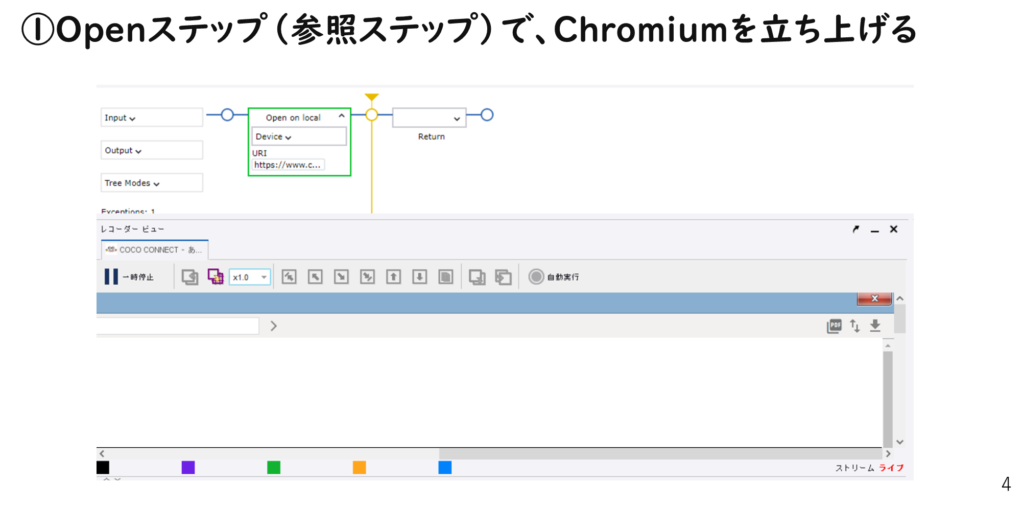Viewport: 1024px width, 509px height.
Task: Click the up-down arrows transfer icon
Action: pyautogui.click(x=855, y=326)
